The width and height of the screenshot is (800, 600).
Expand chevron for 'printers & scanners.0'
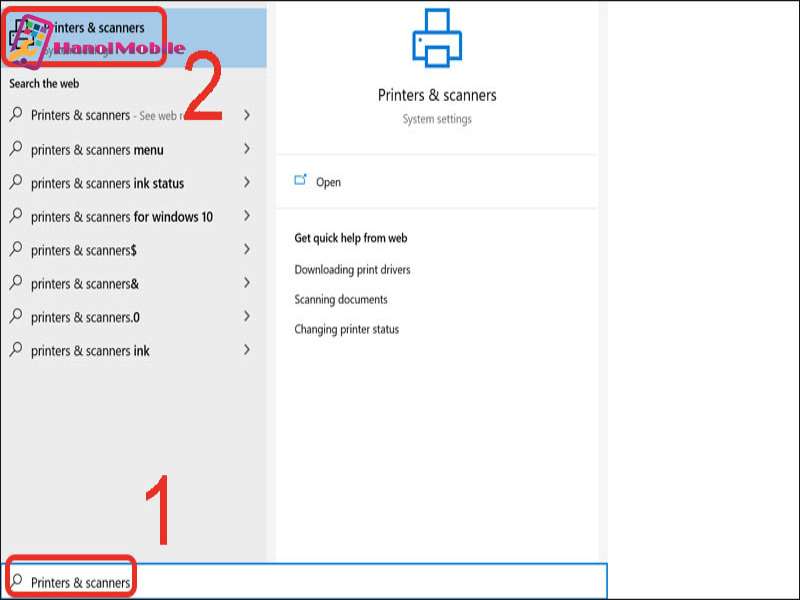pos(247,316)
